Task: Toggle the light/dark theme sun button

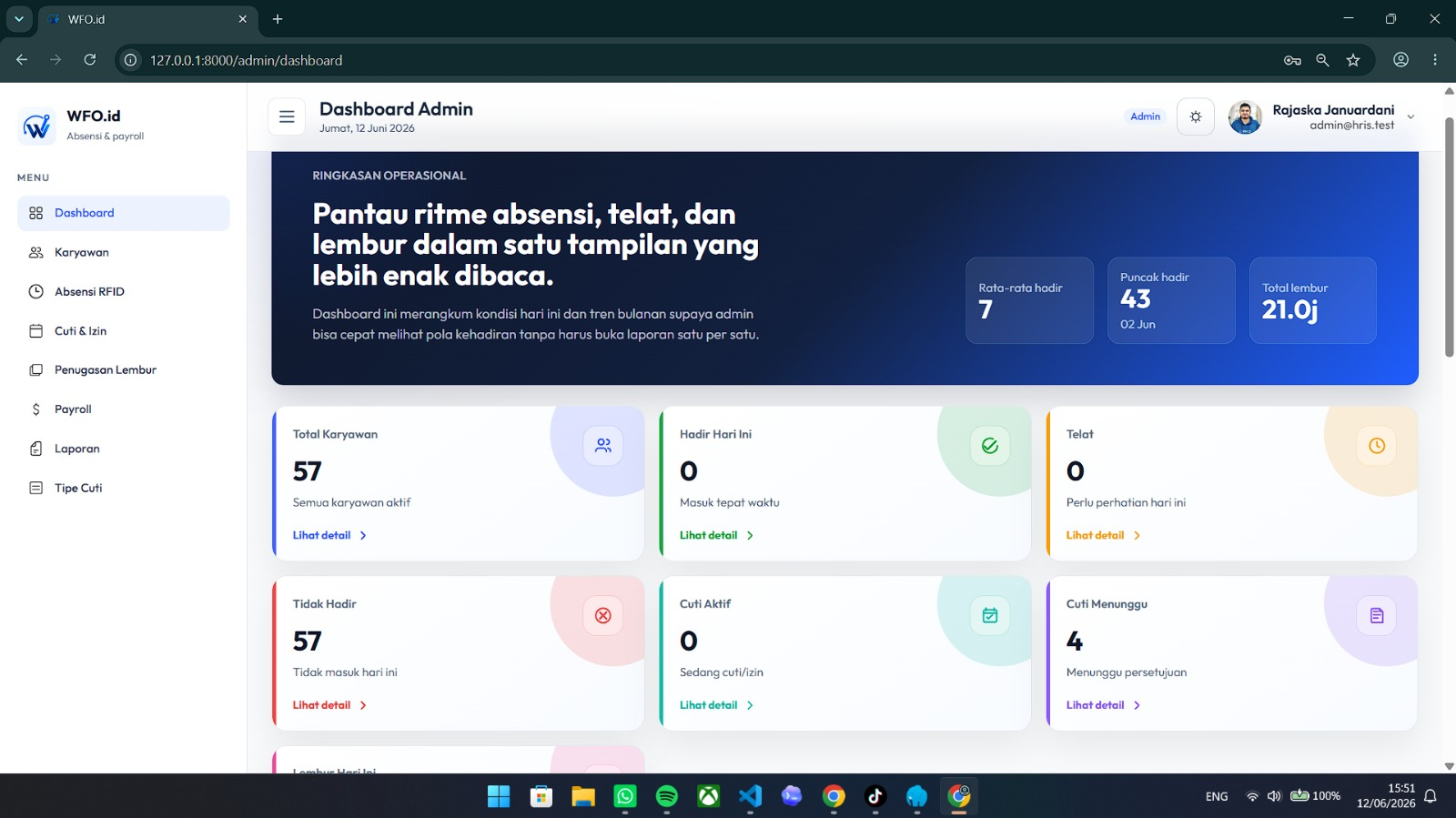Action: (x=1196, y=116)
